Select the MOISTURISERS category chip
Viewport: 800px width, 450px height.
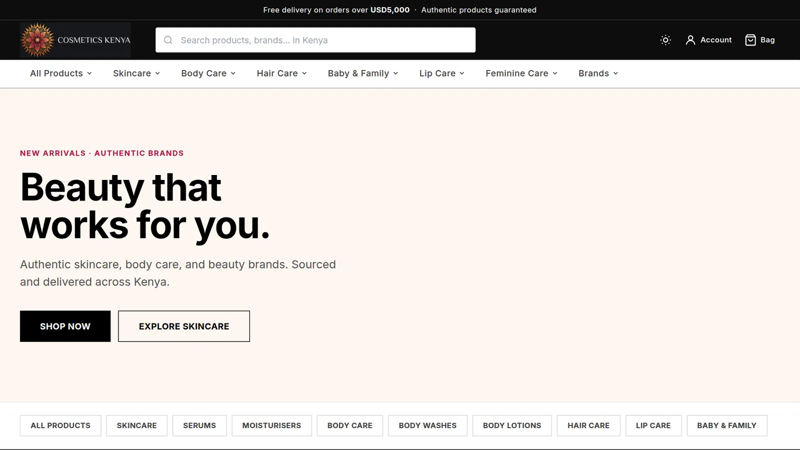point(271,426)
